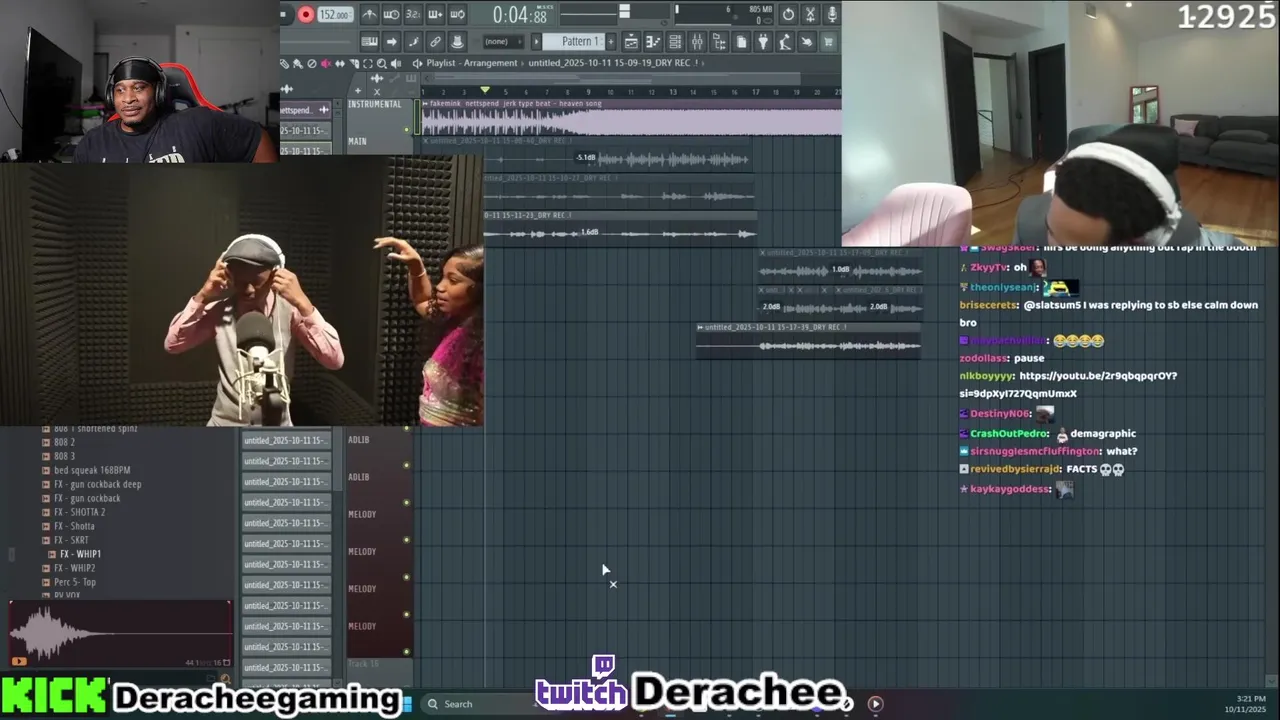Open the Piano roll icon

[653, 42]
